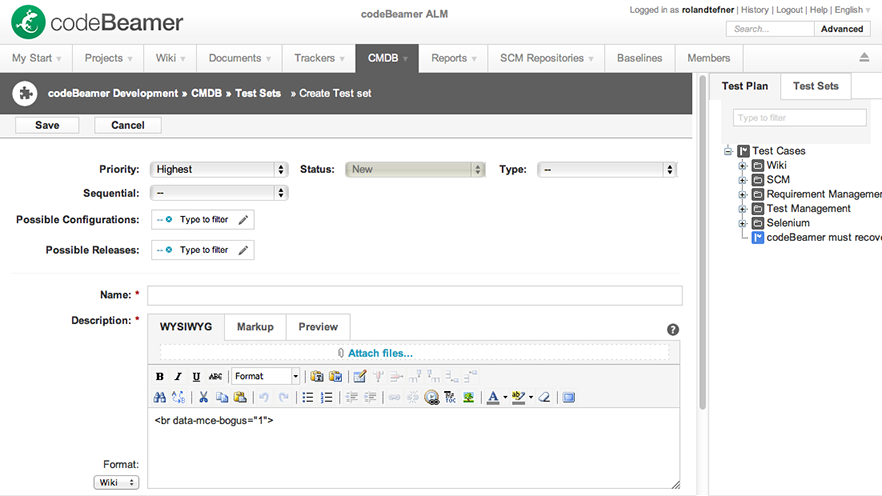The width and height of the screenshot is (882, 496).
Task: Insert an image via picture icon
Action: (x=469, y=398)
